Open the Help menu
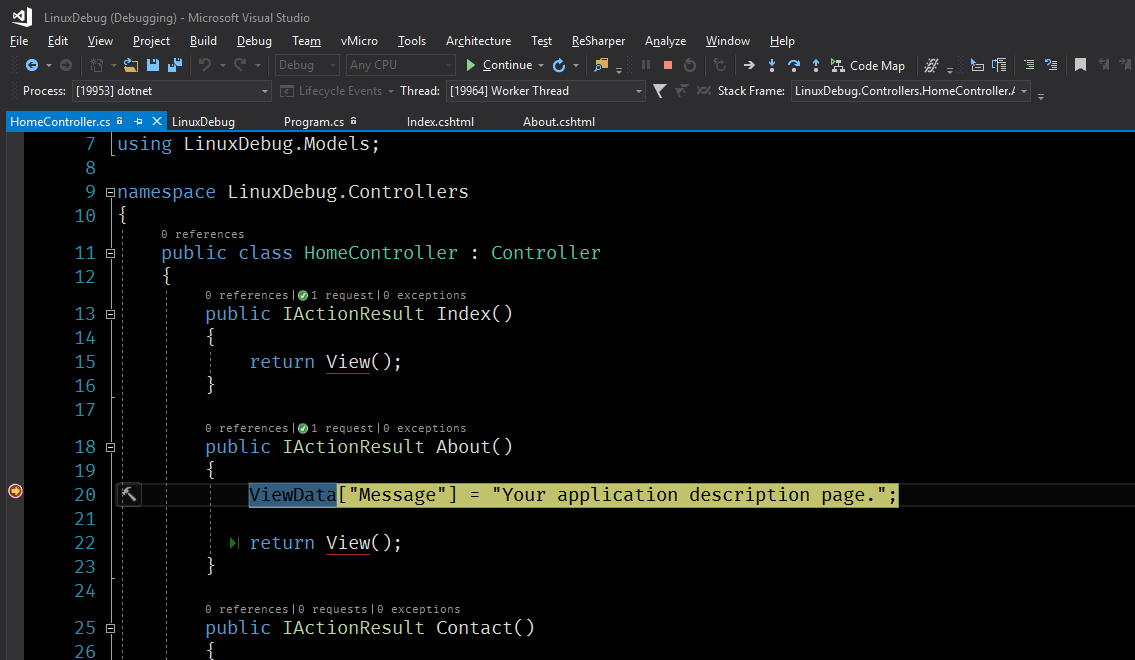This screenshot has width=1135, height=660. (782, 41)
